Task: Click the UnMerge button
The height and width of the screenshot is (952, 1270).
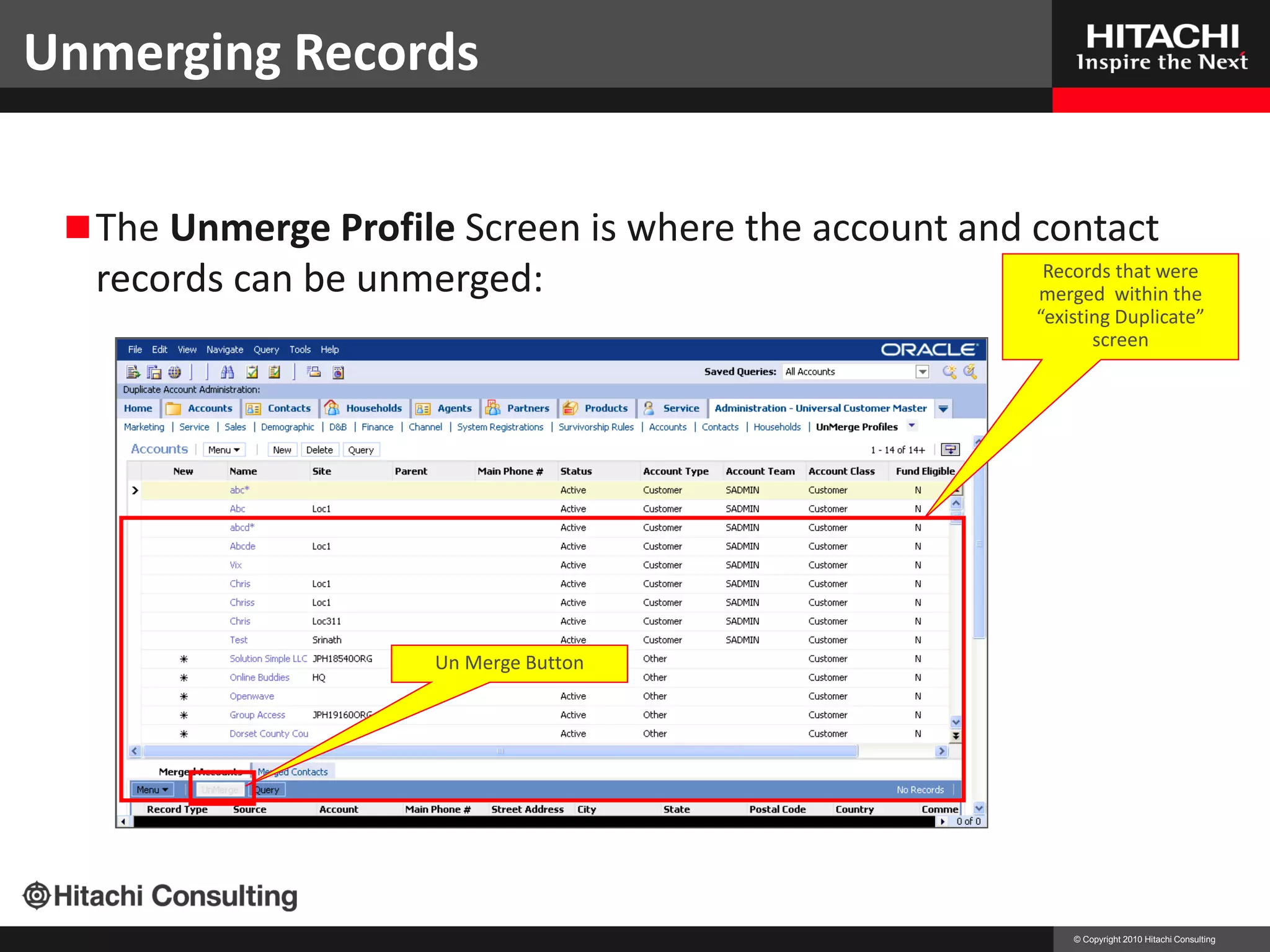Action: coord(220,790)
